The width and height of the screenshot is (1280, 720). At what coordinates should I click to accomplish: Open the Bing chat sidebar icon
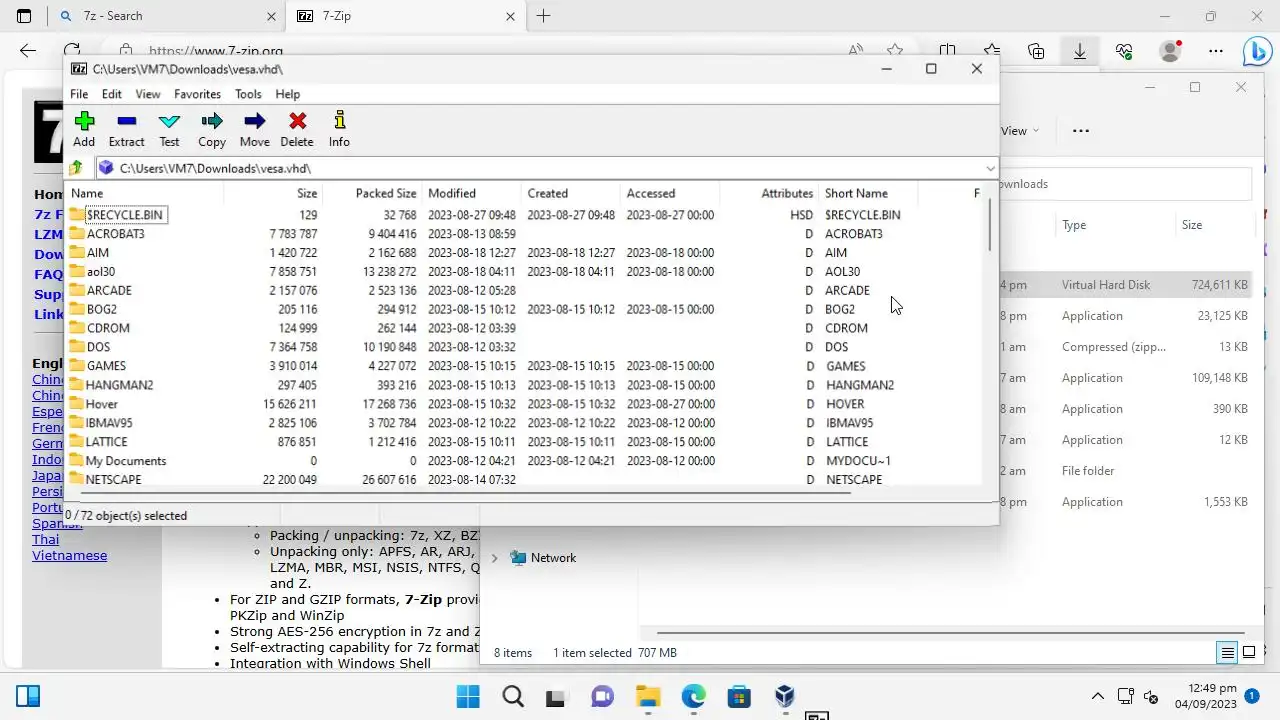(1256, 51)
